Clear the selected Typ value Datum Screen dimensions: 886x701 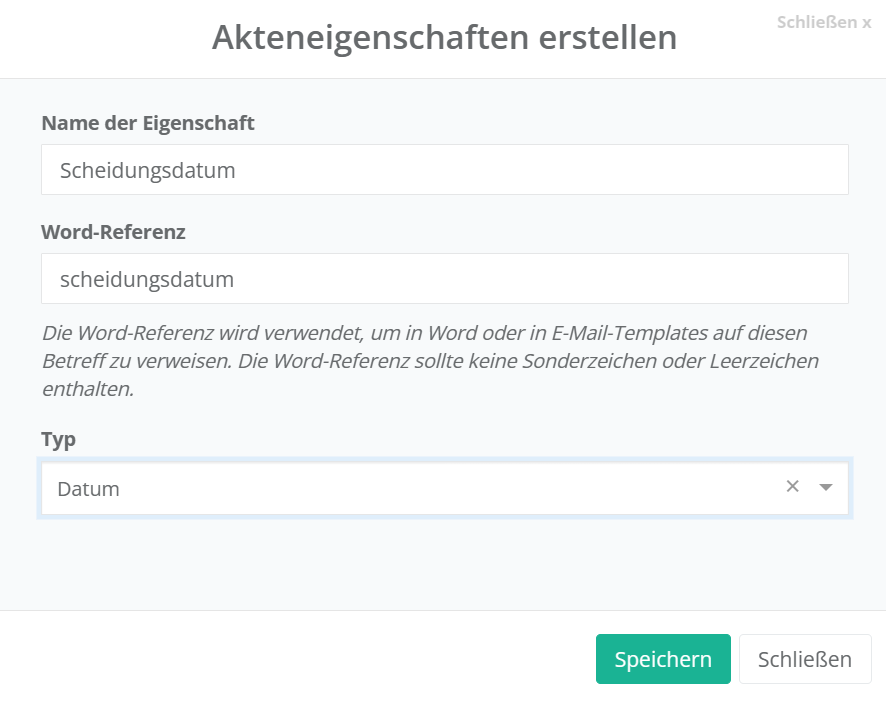pyautogui.click(x=792, y=487)
